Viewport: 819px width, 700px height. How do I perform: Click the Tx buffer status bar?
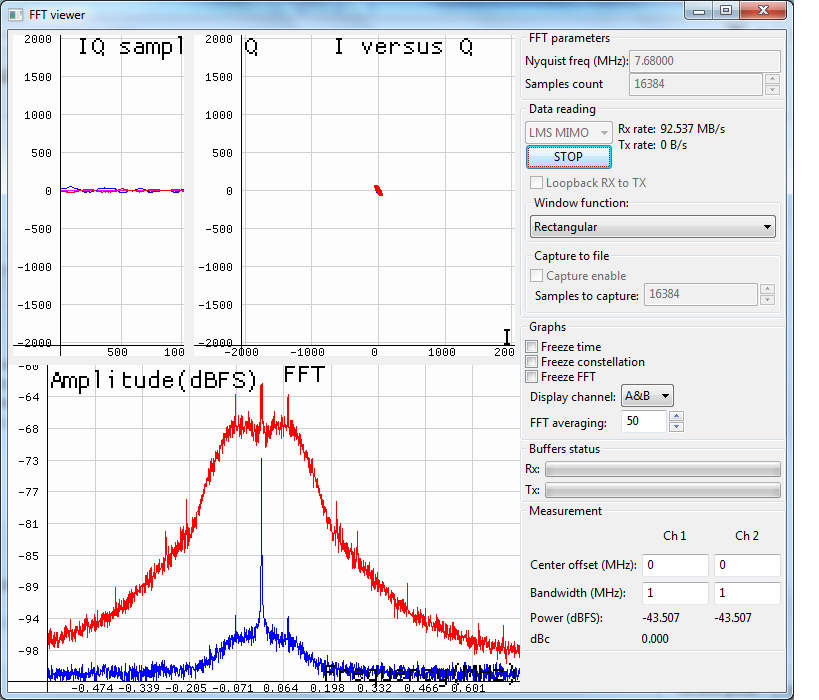(662, 490)
